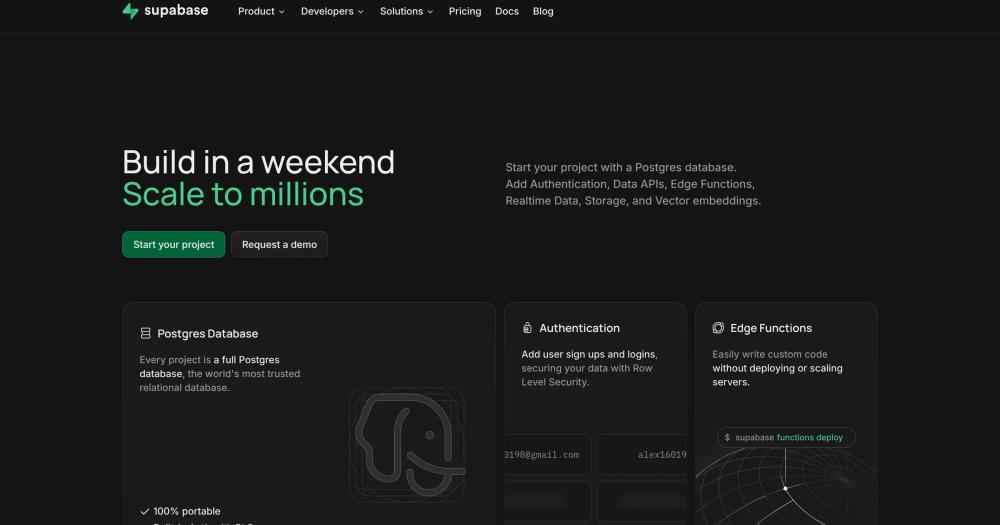Open the Postgres Database card title

point(208,334)
